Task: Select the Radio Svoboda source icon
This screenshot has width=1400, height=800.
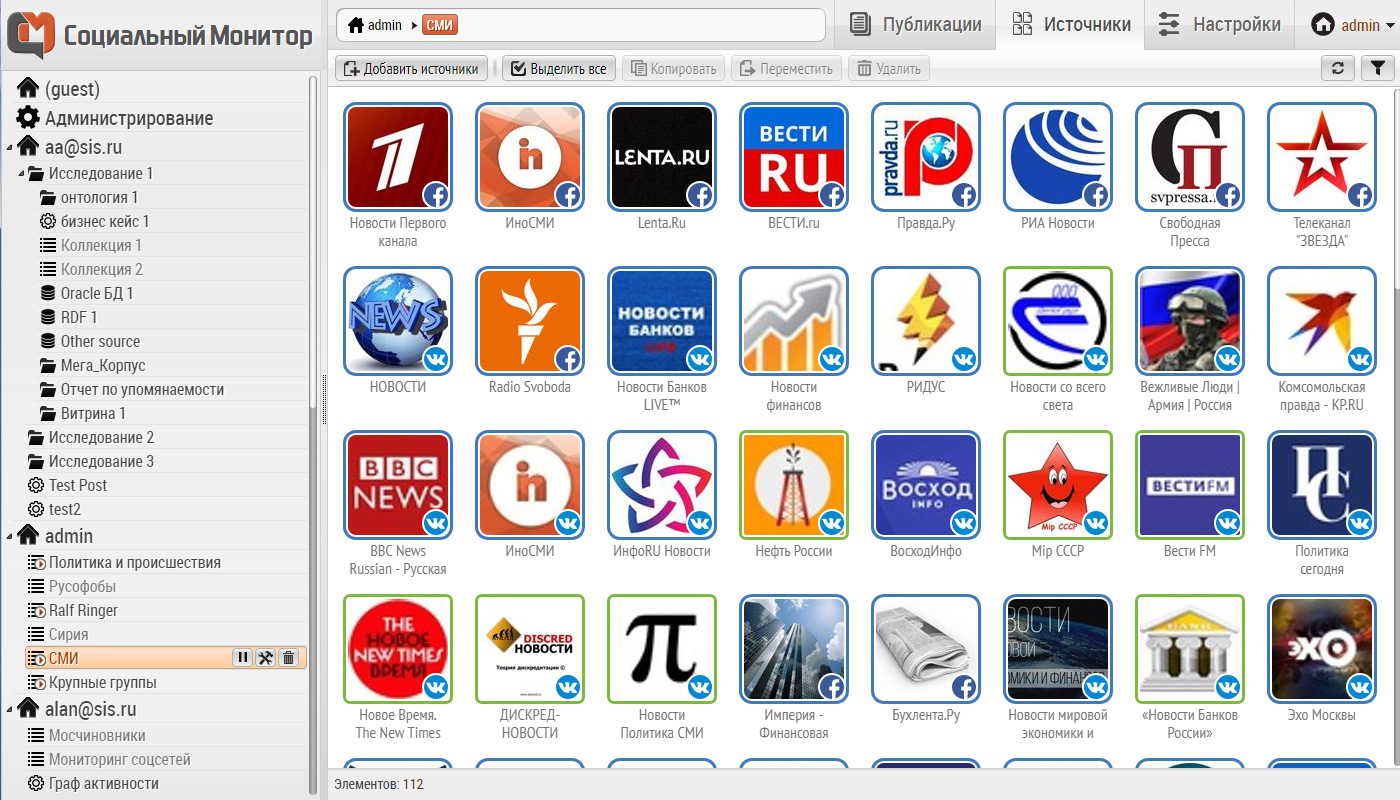Action: point(530,322)
